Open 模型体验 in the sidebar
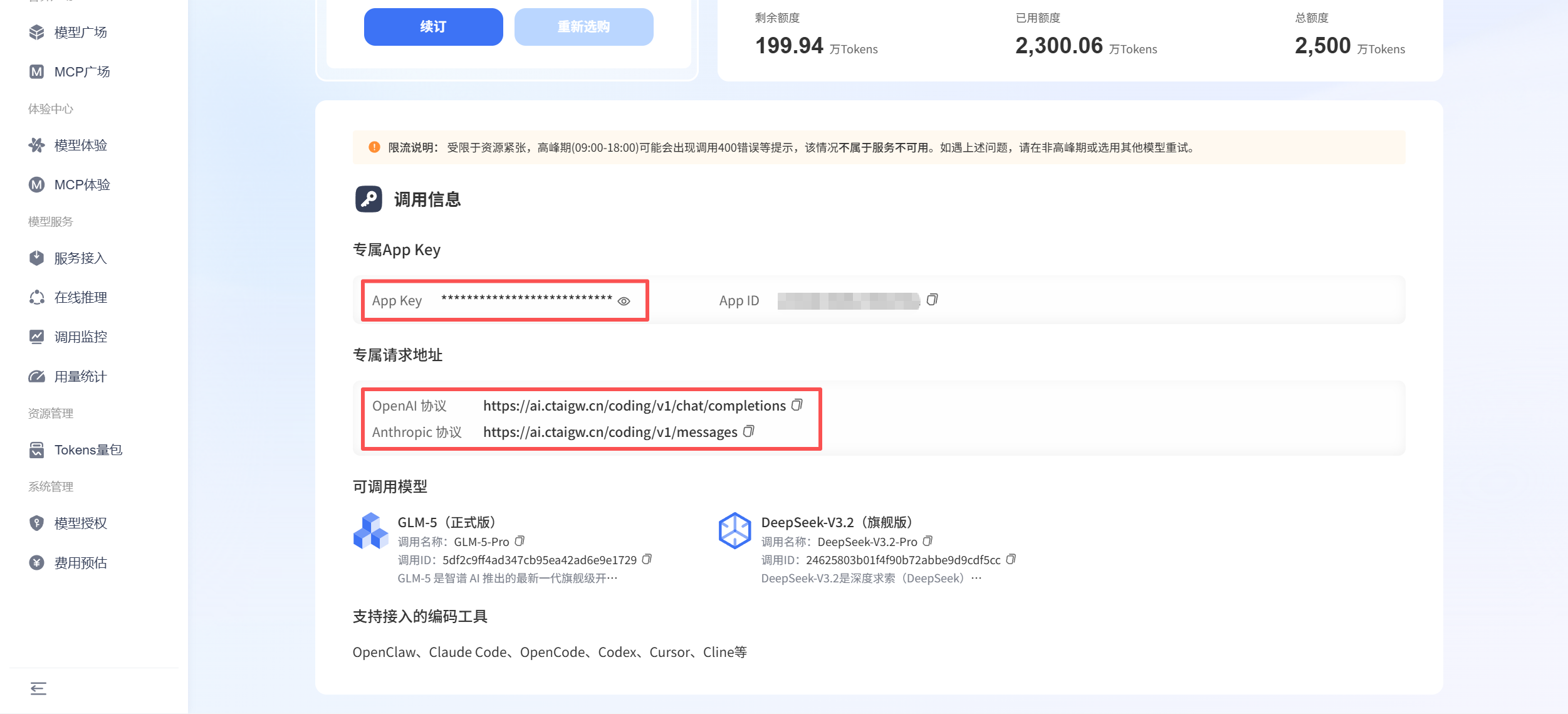1568x714 pixels. pos(81,145)
